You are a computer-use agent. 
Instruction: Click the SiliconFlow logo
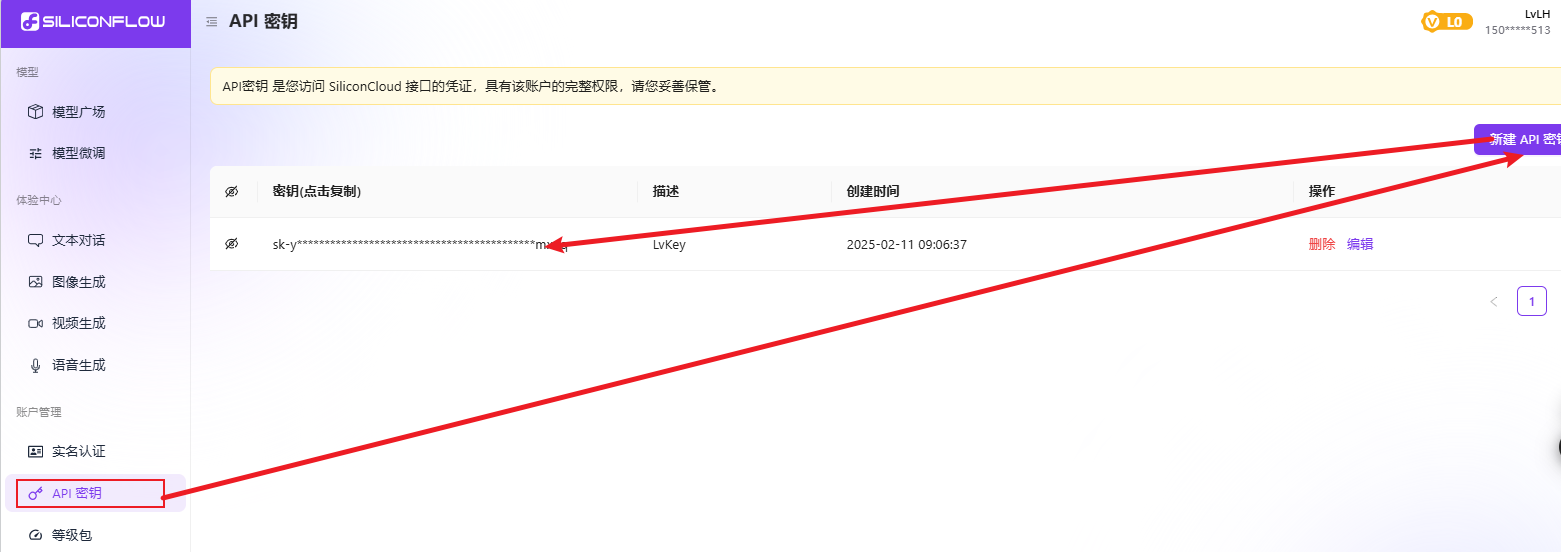point(93,22)
